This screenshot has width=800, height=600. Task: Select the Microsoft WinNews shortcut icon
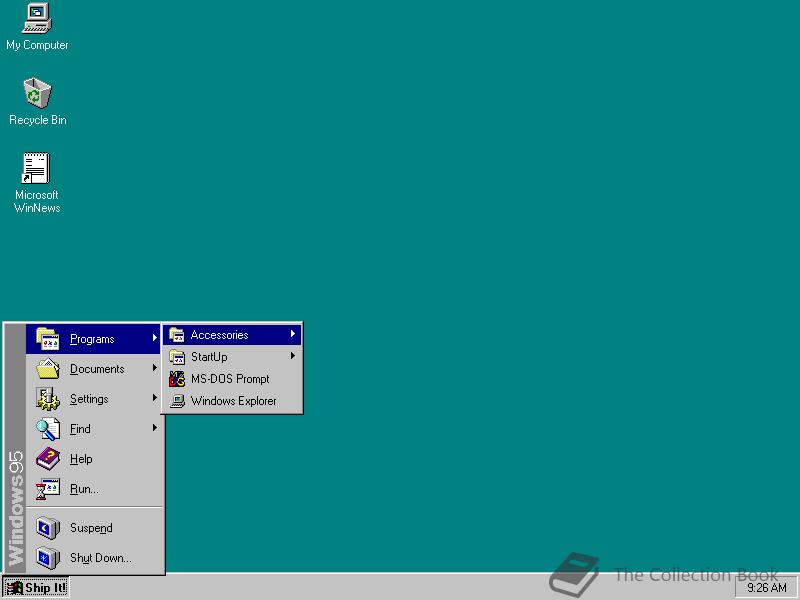(x=36, y=168)
